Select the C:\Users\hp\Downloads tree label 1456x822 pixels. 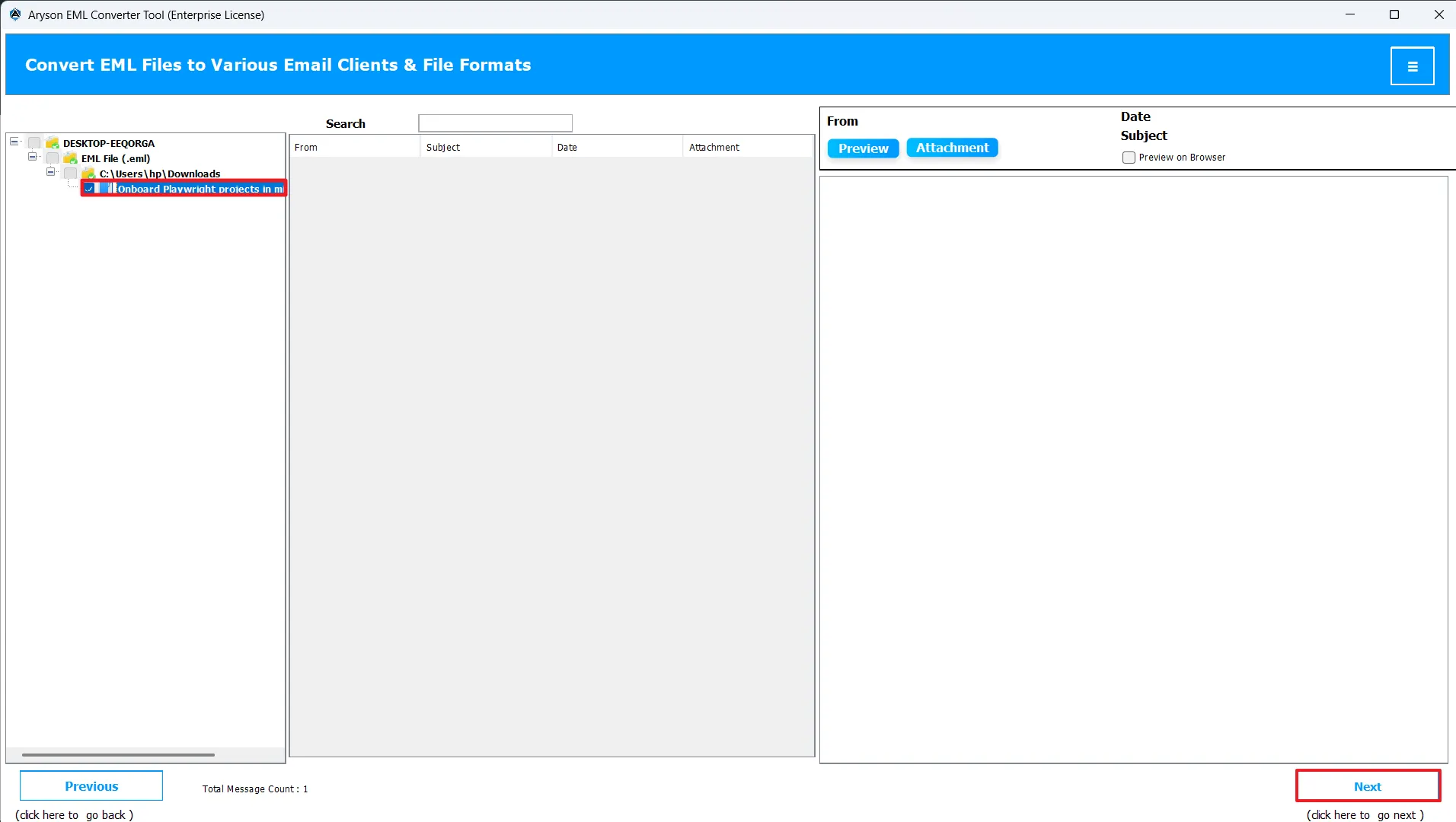(160, 174)
